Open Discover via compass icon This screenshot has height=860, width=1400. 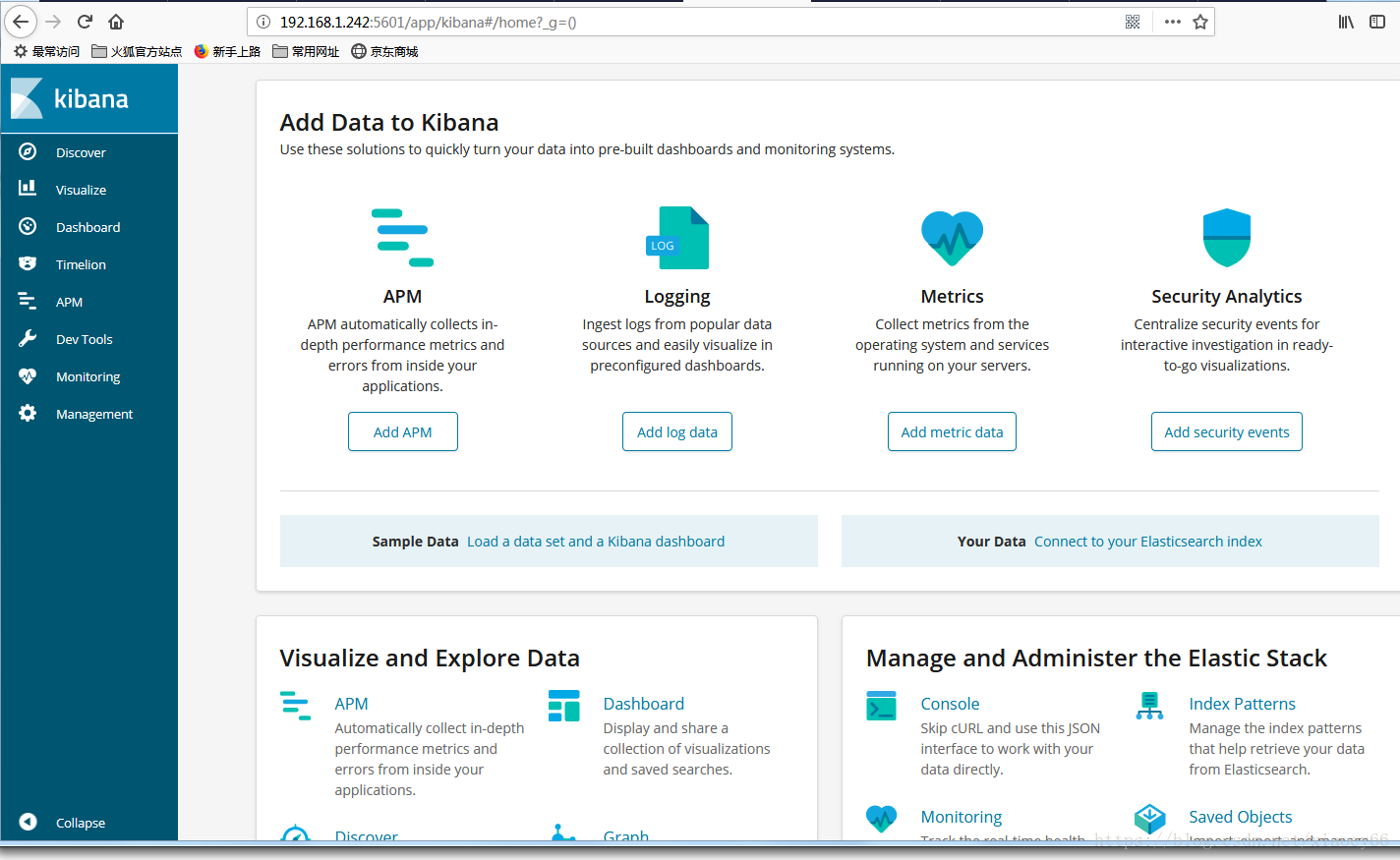click(28, 151)
